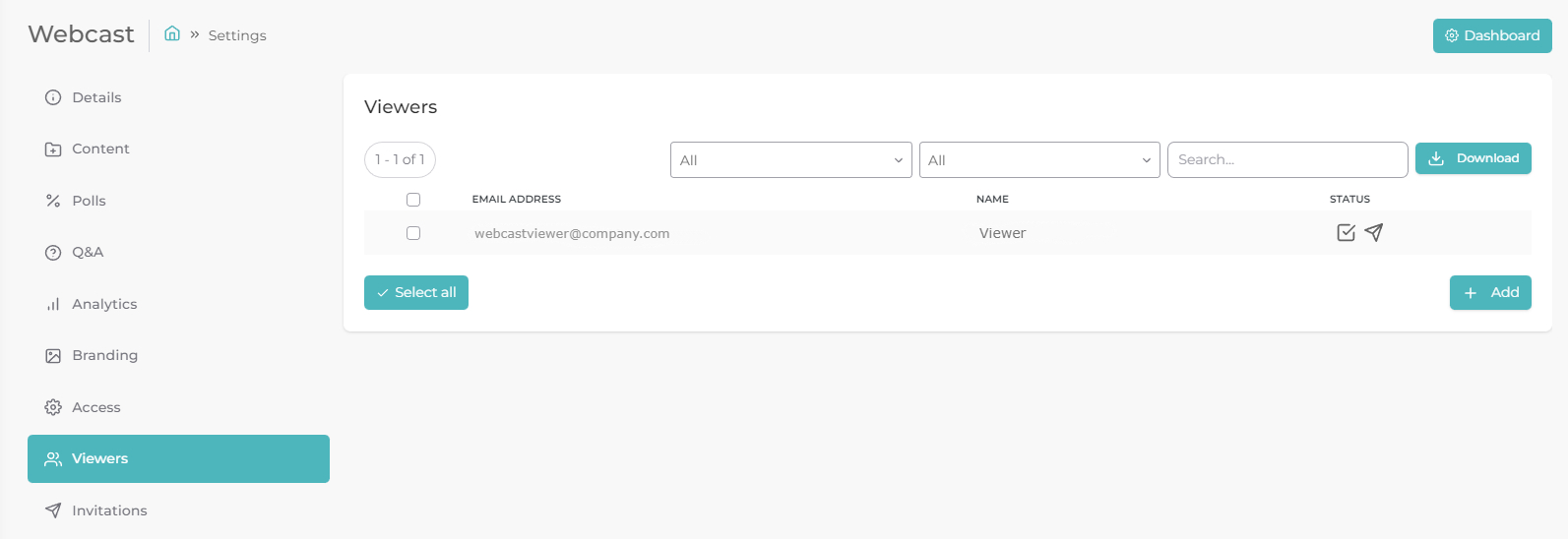Tick the header select-all checkbox

pyautogui.click(x=413, y=200)
